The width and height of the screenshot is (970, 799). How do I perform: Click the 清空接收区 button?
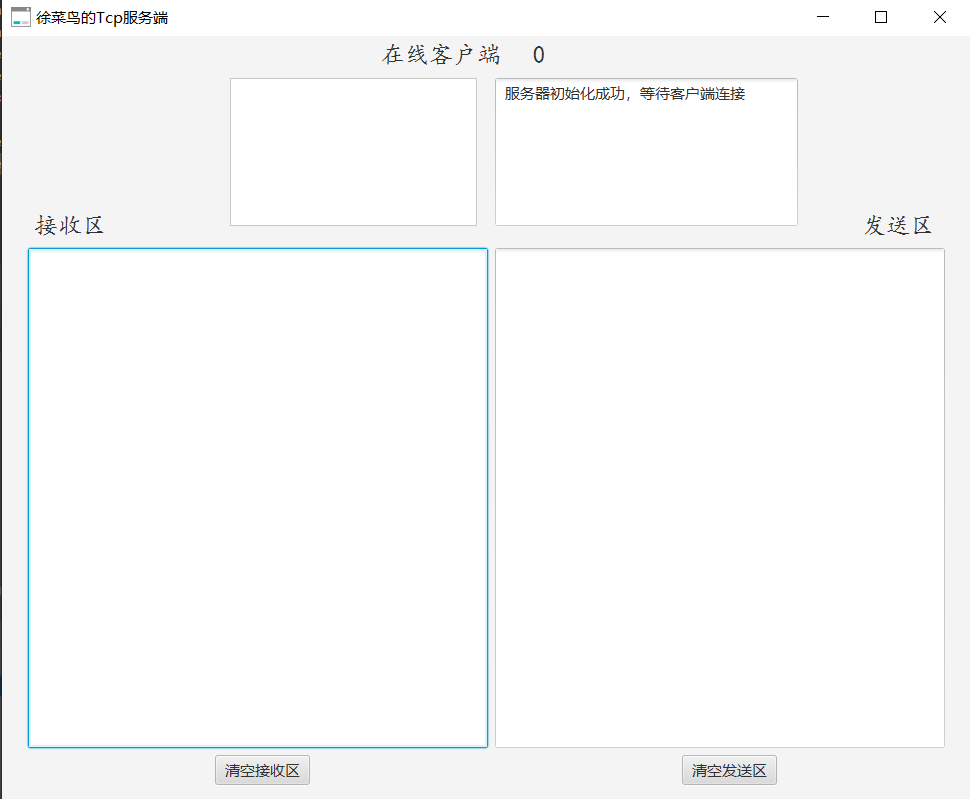point(262,770)
